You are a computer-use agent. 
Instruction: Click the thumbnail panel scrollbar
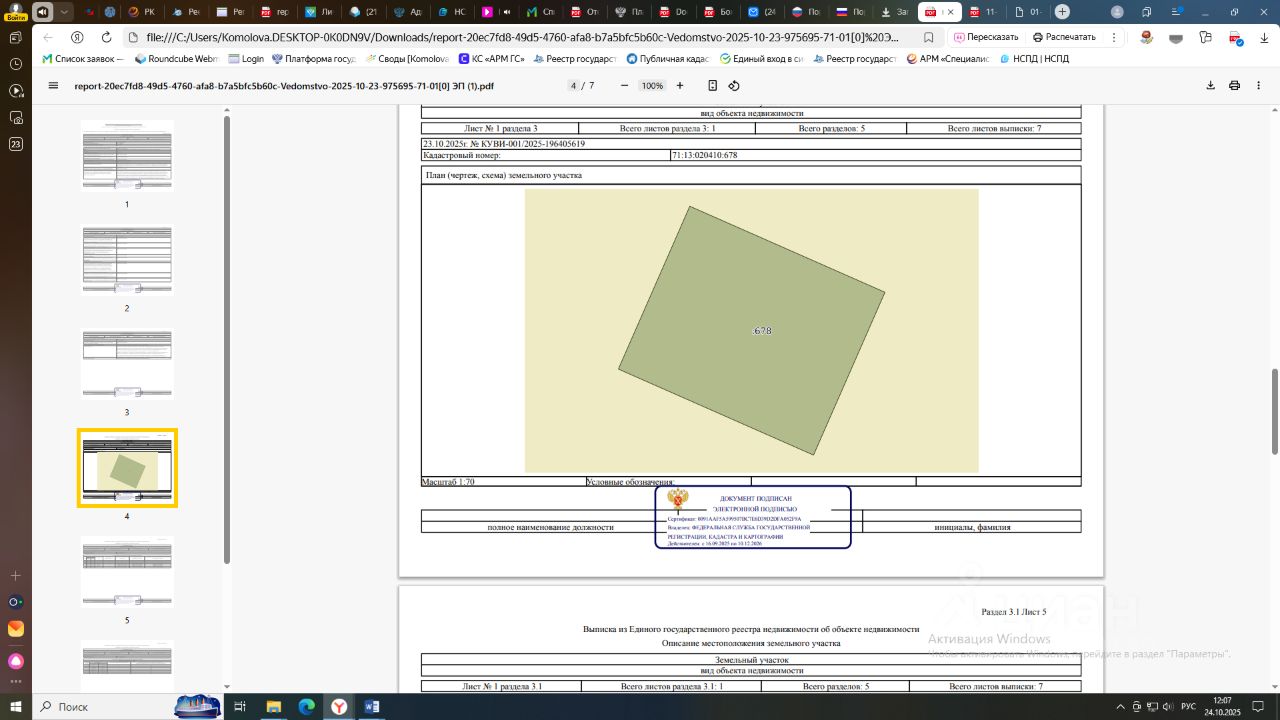(227, 340)
